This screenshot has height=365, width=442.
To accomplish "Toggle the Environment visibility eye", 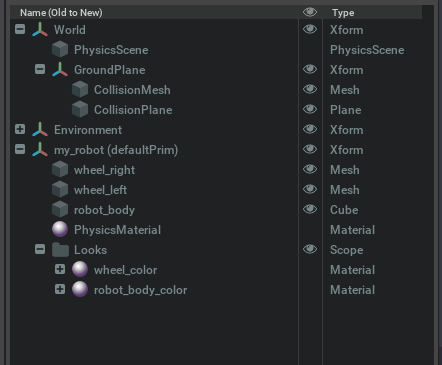I will [x=310, y=129].
